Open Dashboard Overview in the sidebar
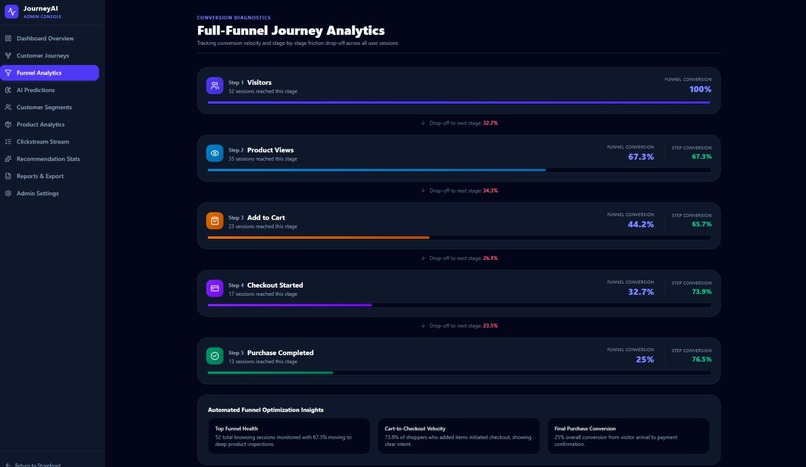Viewport: 806px width, 467px height. [x=49, y=38]
